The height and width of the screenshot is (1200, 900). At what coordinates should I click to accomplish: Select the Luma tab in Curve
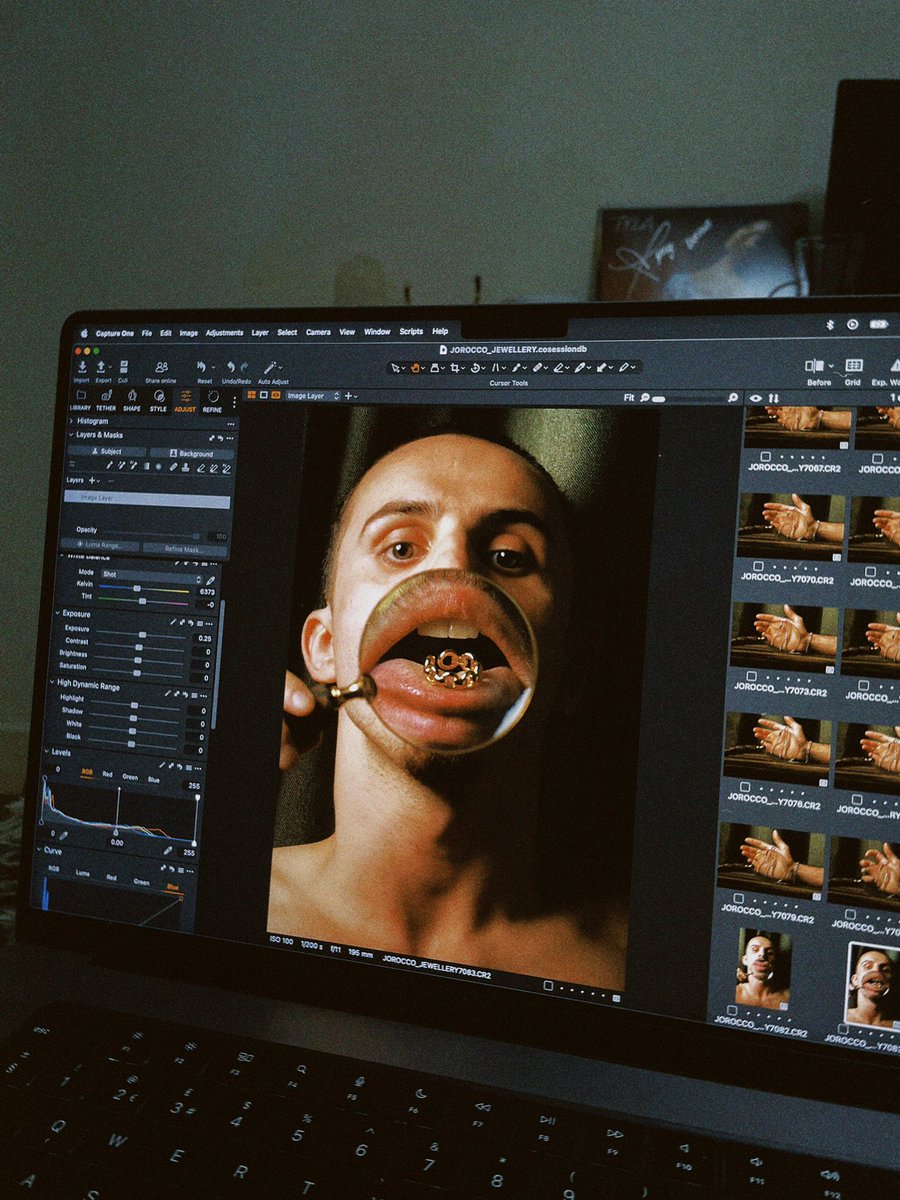tap(82, 872)
